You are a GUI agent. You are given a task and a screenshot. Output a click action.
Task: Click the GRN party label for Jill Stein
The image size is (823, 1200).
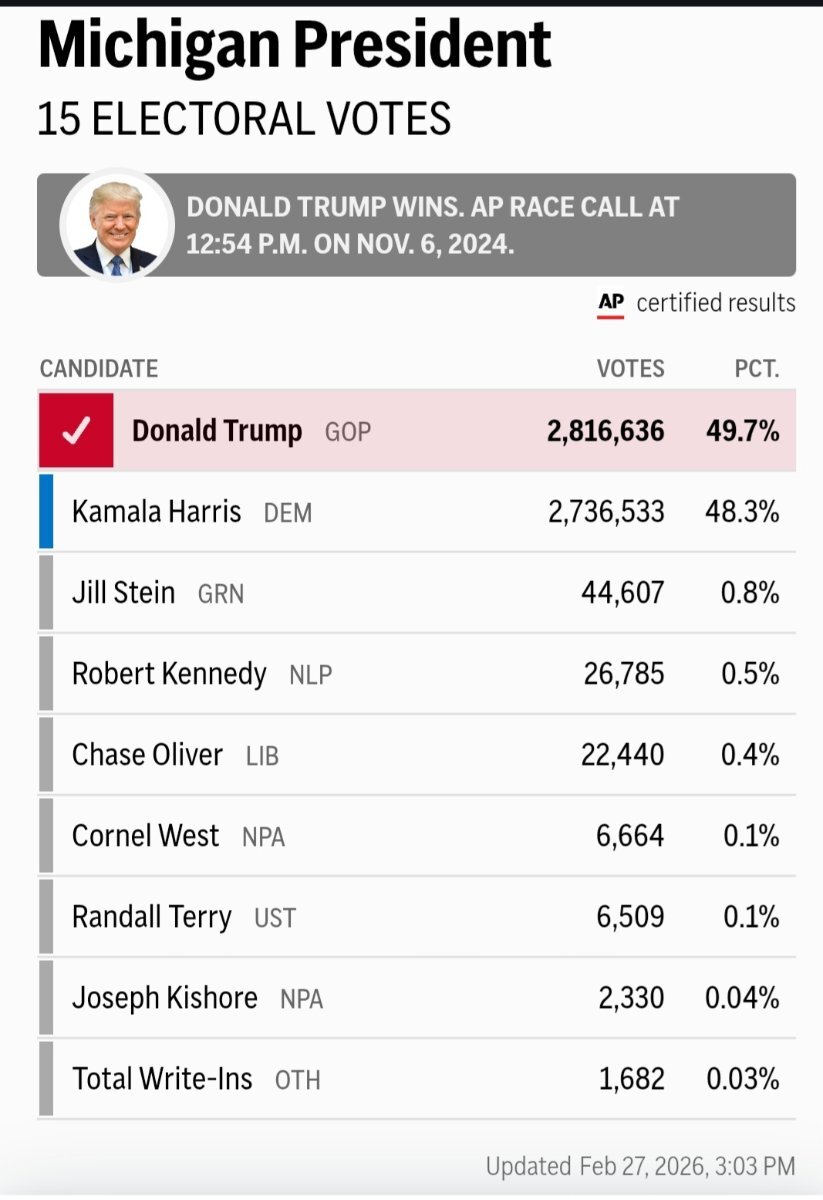click(221, 594)
